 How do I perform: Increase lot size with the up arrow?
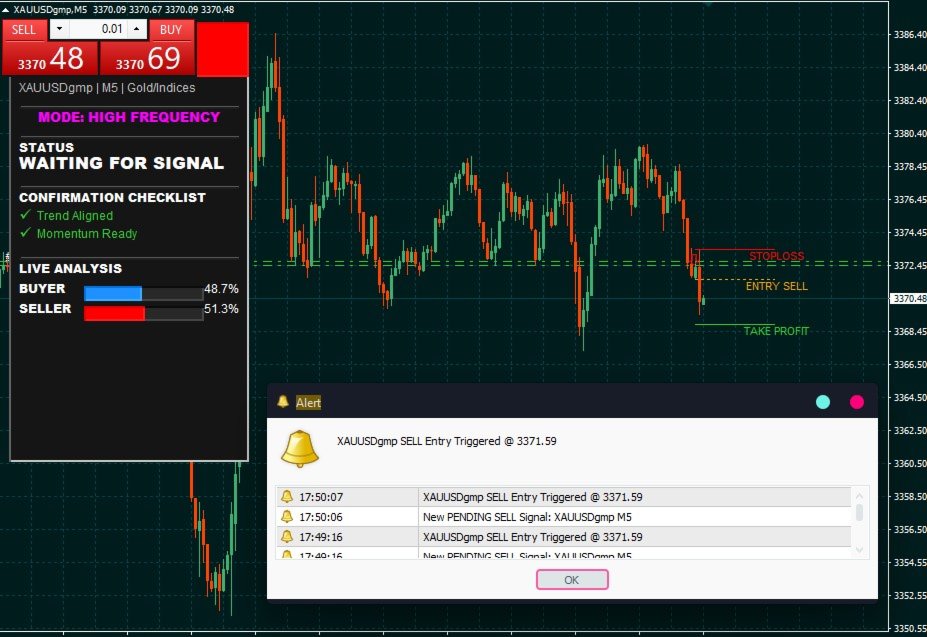click(137, 29)
